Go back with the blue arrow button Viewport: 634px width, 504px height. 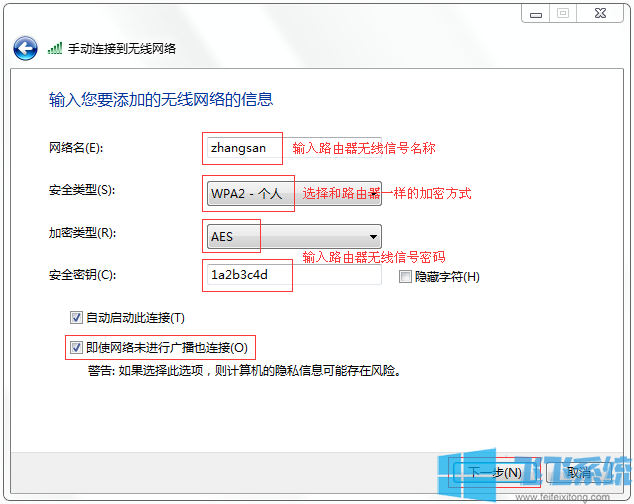(x=25, y=49)
